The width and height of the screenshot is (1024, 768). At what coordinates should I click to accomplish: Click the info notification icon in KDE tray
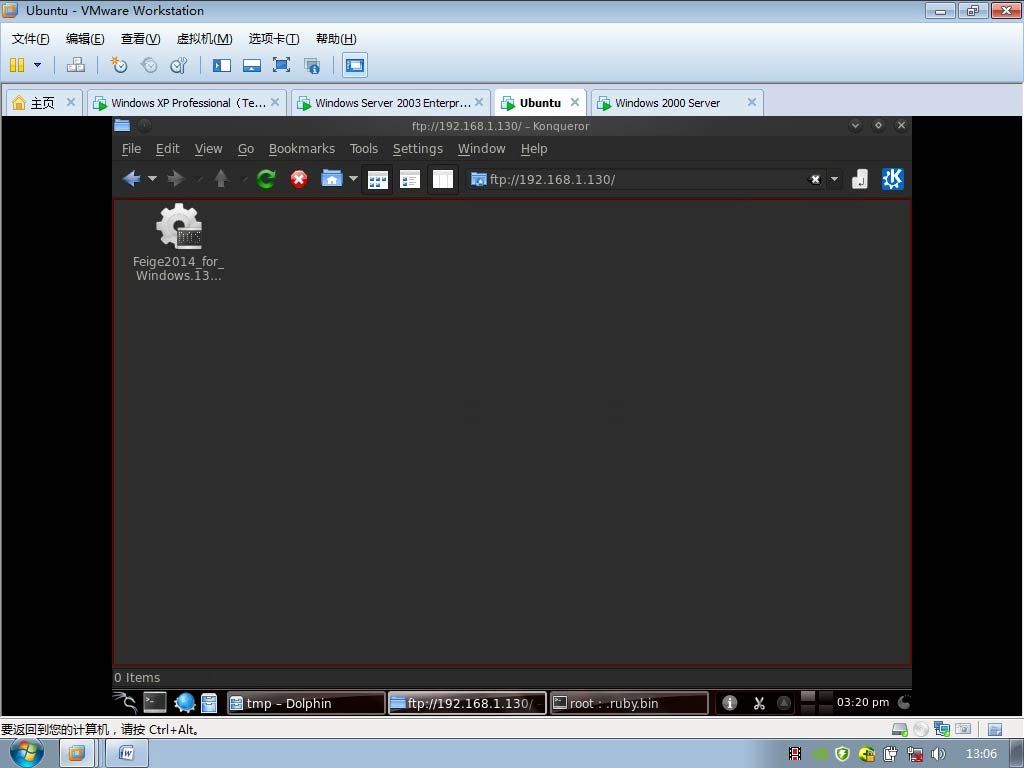729,703
